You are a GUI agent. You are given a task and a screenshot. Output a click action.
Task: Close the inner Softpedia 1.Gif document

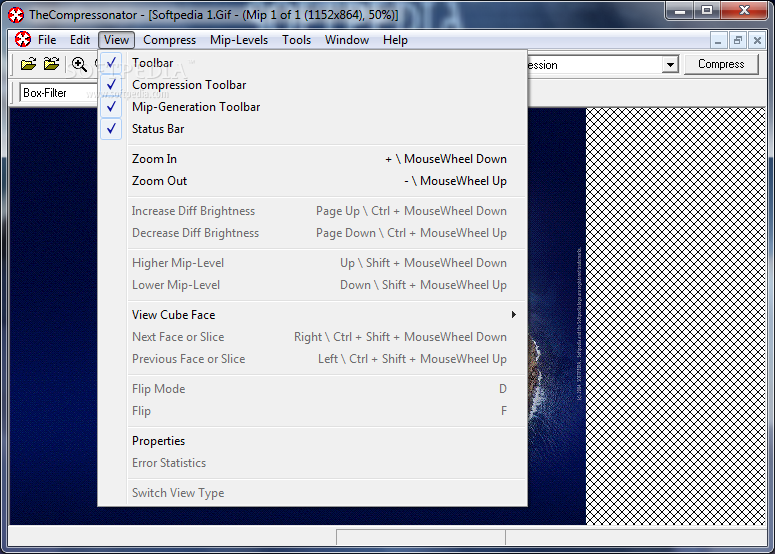click(757, 41)
